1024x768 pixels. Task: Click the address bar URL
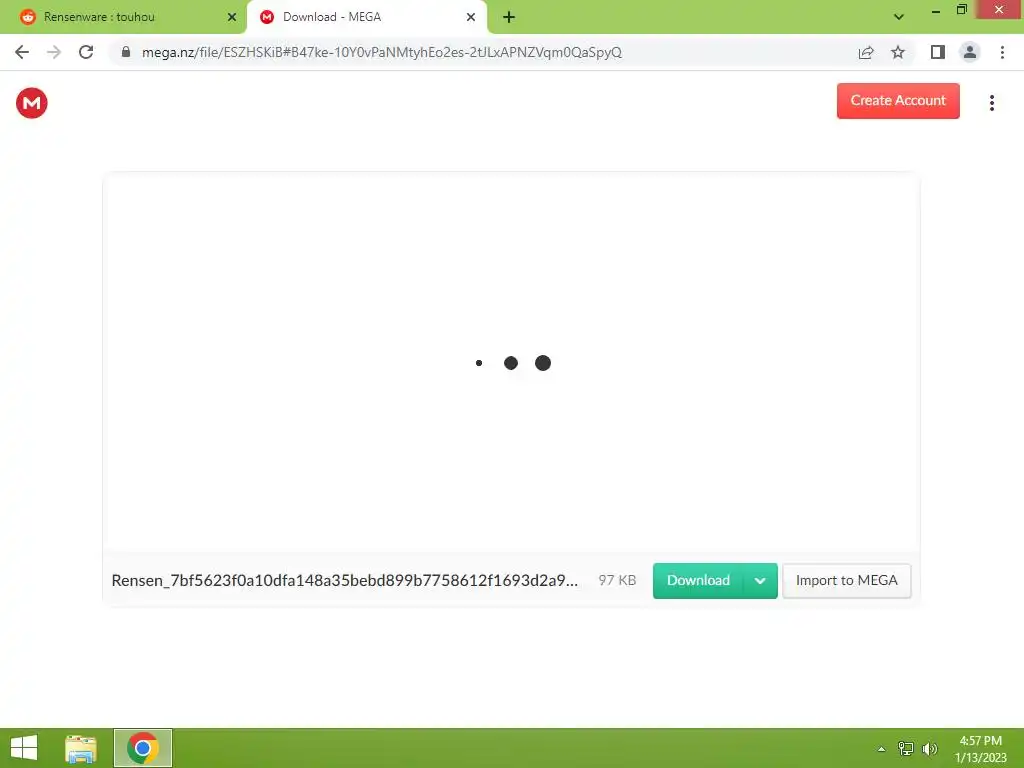(x=382, y=52)
